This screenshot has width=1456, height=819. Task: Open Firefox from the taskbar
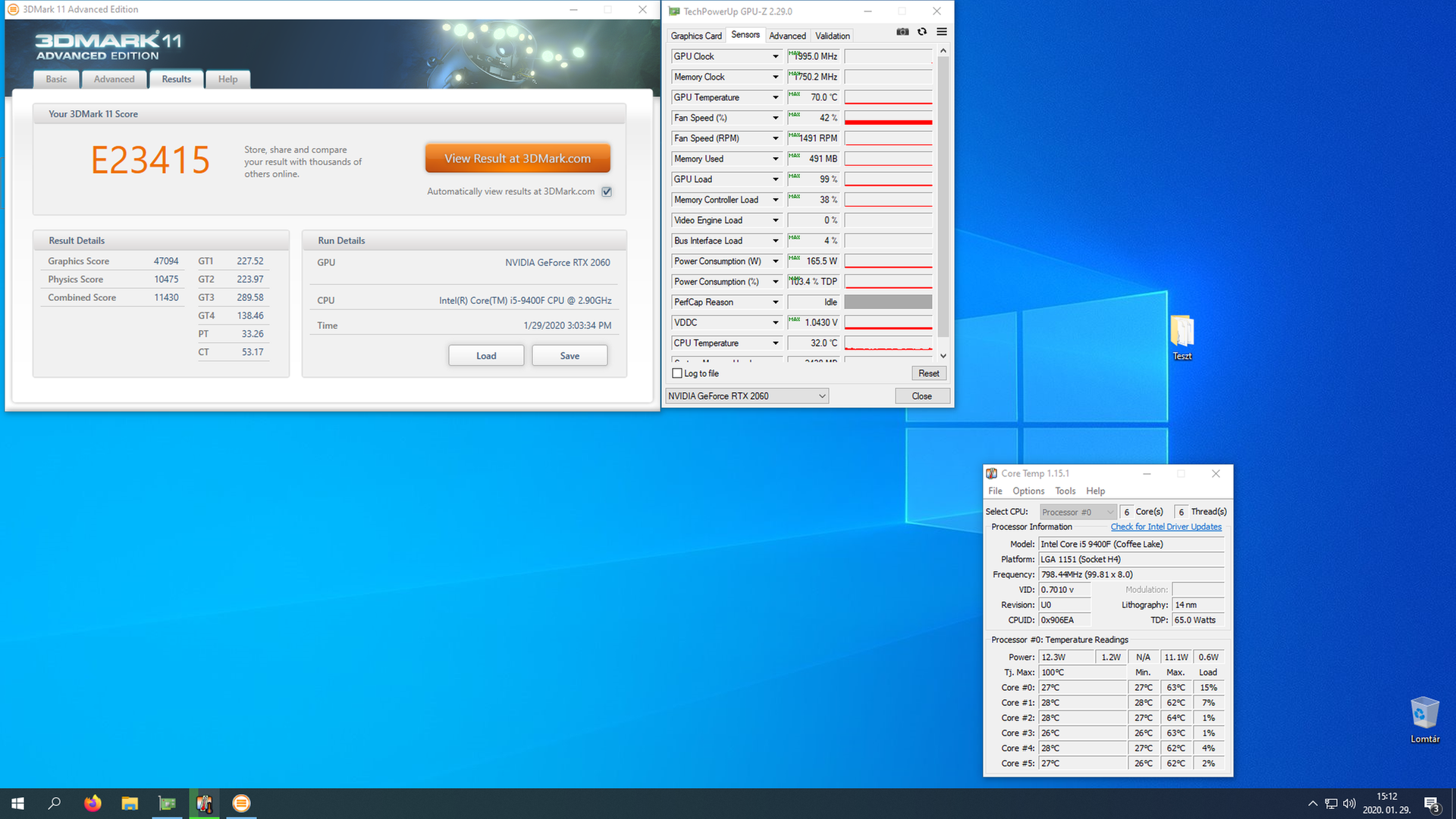(x=93, y=803)
